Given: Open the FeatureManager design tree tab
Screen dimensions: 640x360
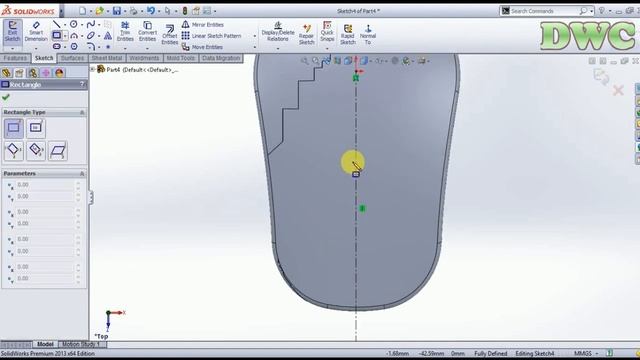Looking at the screenshot, I should (x=6, y=73).
